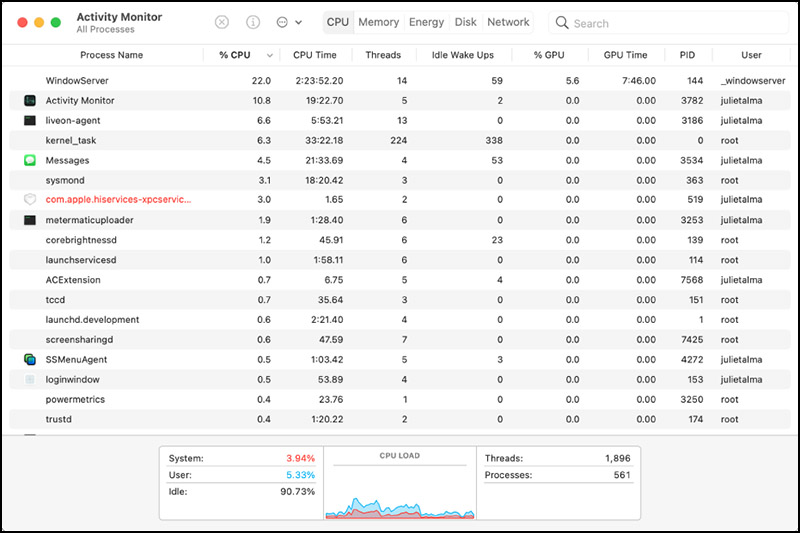Click the liveon-agent terminal icon

point(30,120)
